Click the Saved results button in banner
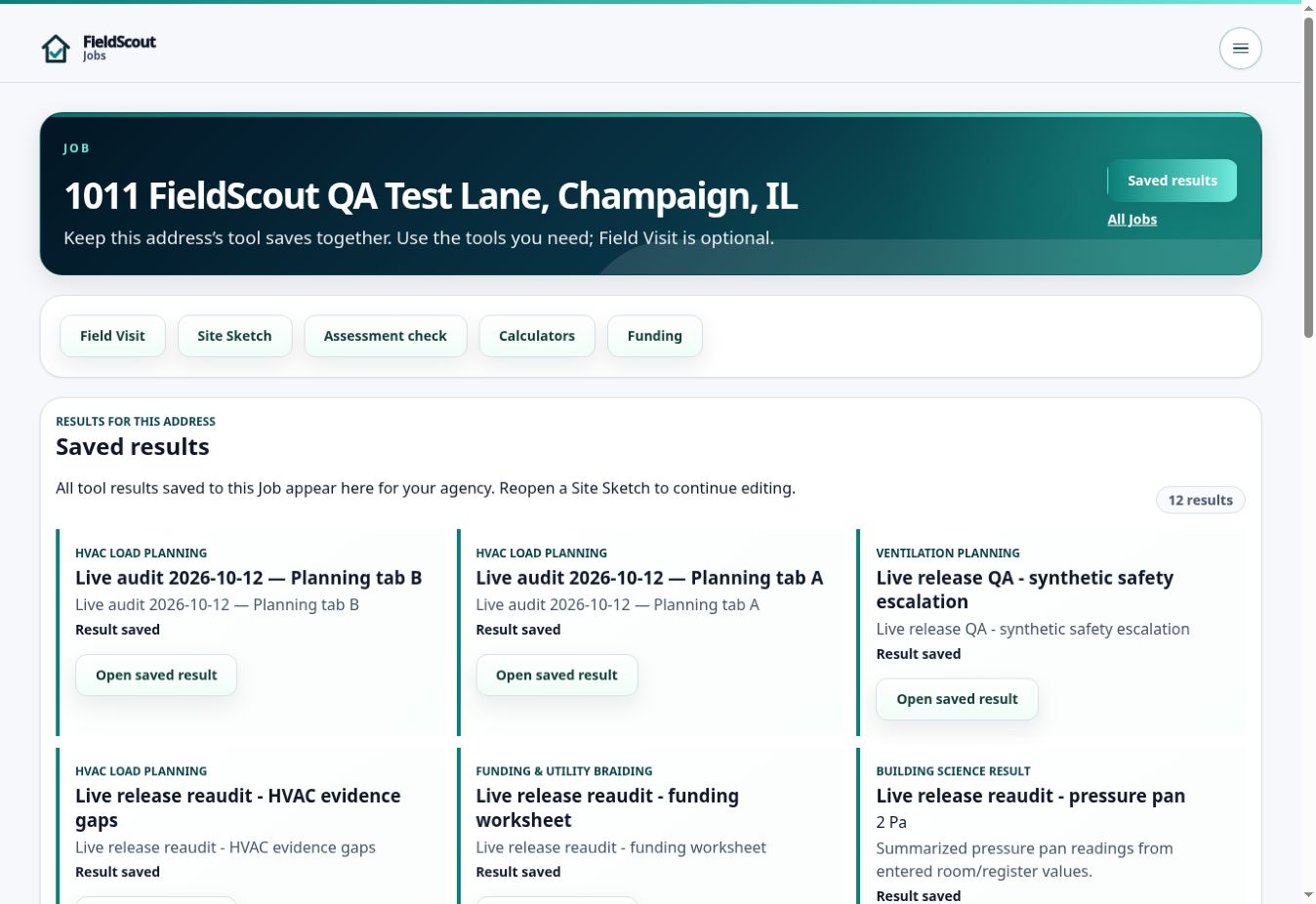The image size is (1316, 904). [1172, 181]
